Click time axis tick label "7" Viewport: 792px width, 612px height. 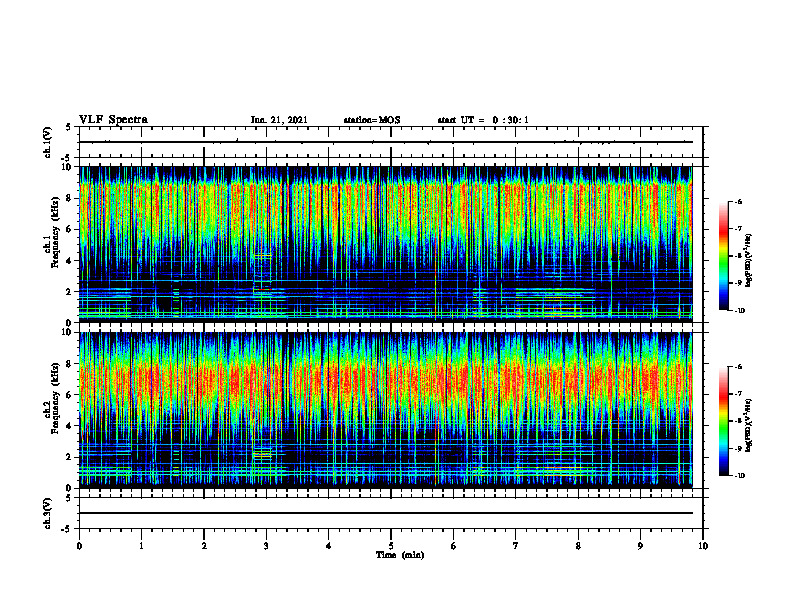click(516, 546)
